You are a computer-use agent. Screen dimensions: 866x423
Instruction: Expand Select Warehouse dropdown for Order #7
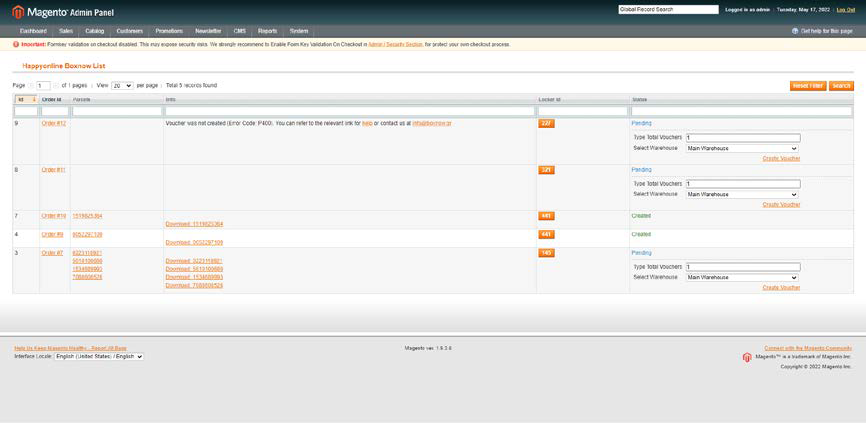coord(741,277)
